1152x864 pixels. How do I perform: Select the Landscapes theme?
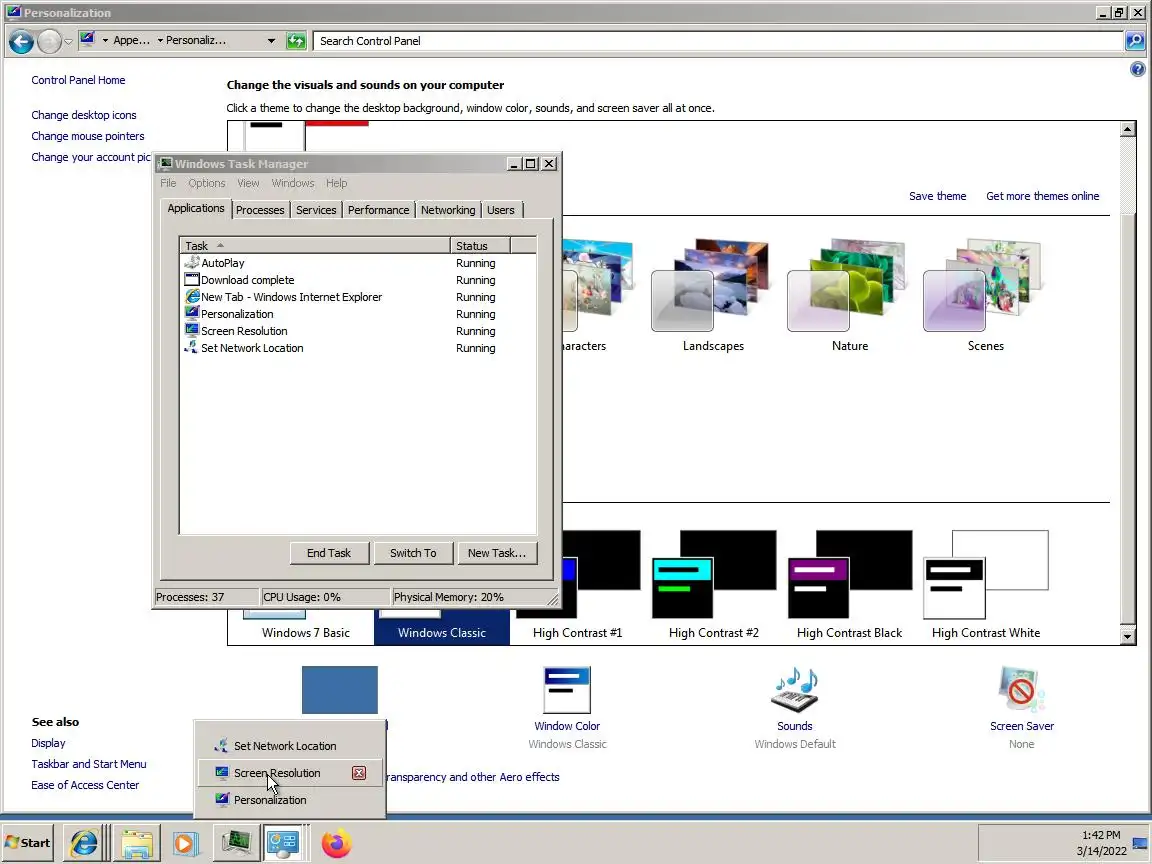click(712, 296)
